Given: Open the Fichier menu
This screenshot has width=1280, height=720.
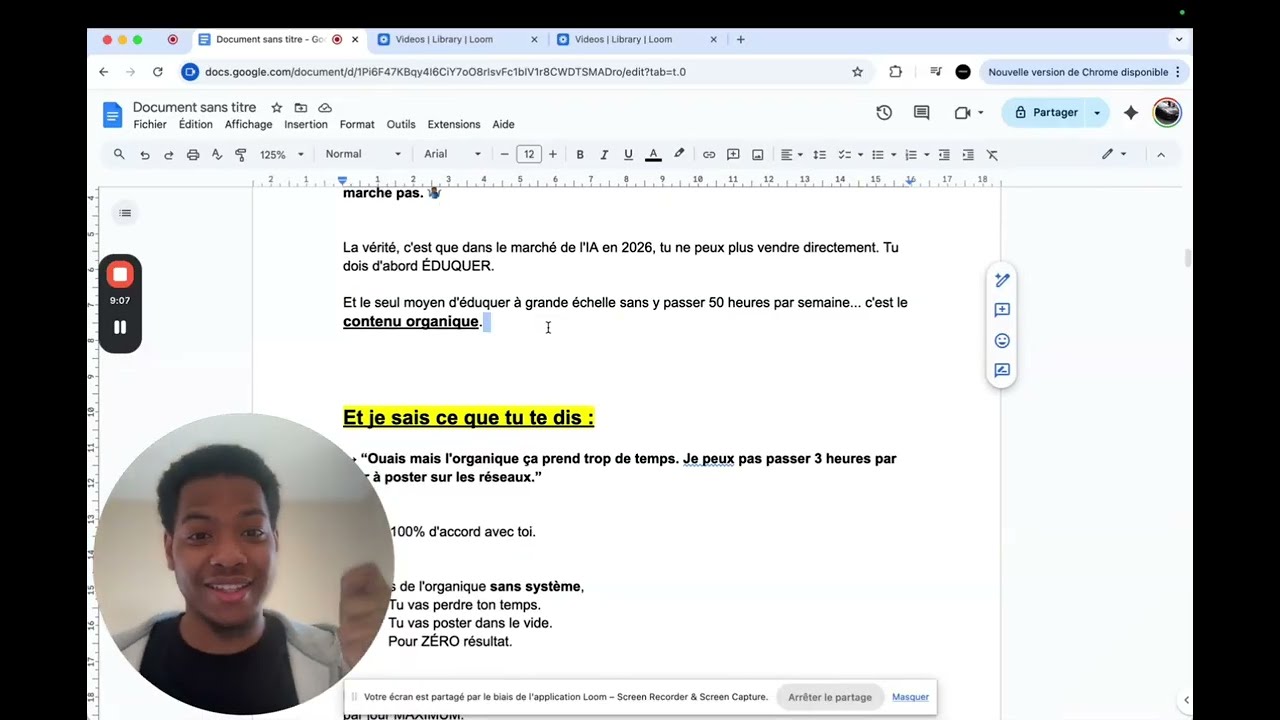Looking at the screenshot, I should click(x=150, y=124).
